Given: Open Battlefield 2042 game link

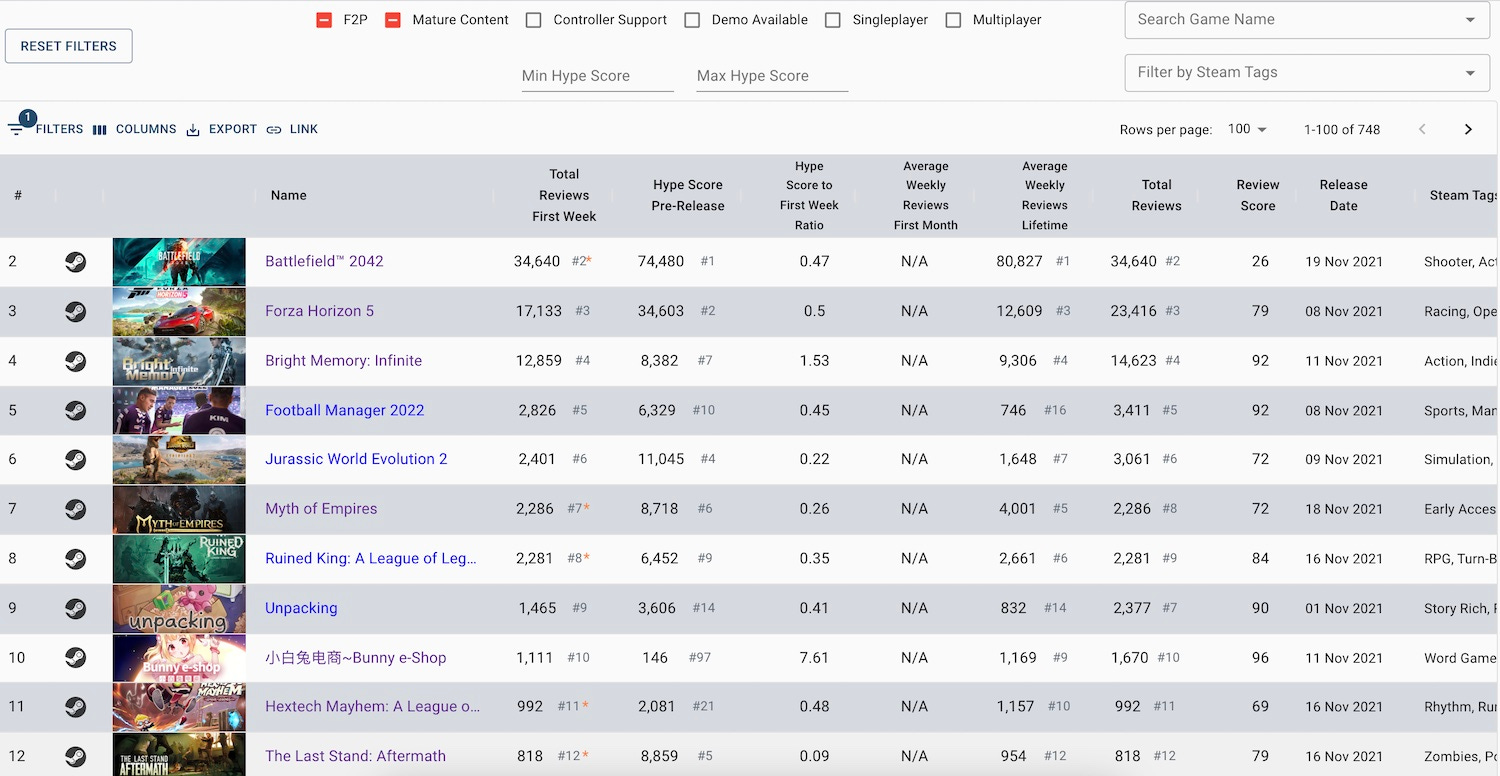Looking at the screenshot, I should [x=324, y=261].
